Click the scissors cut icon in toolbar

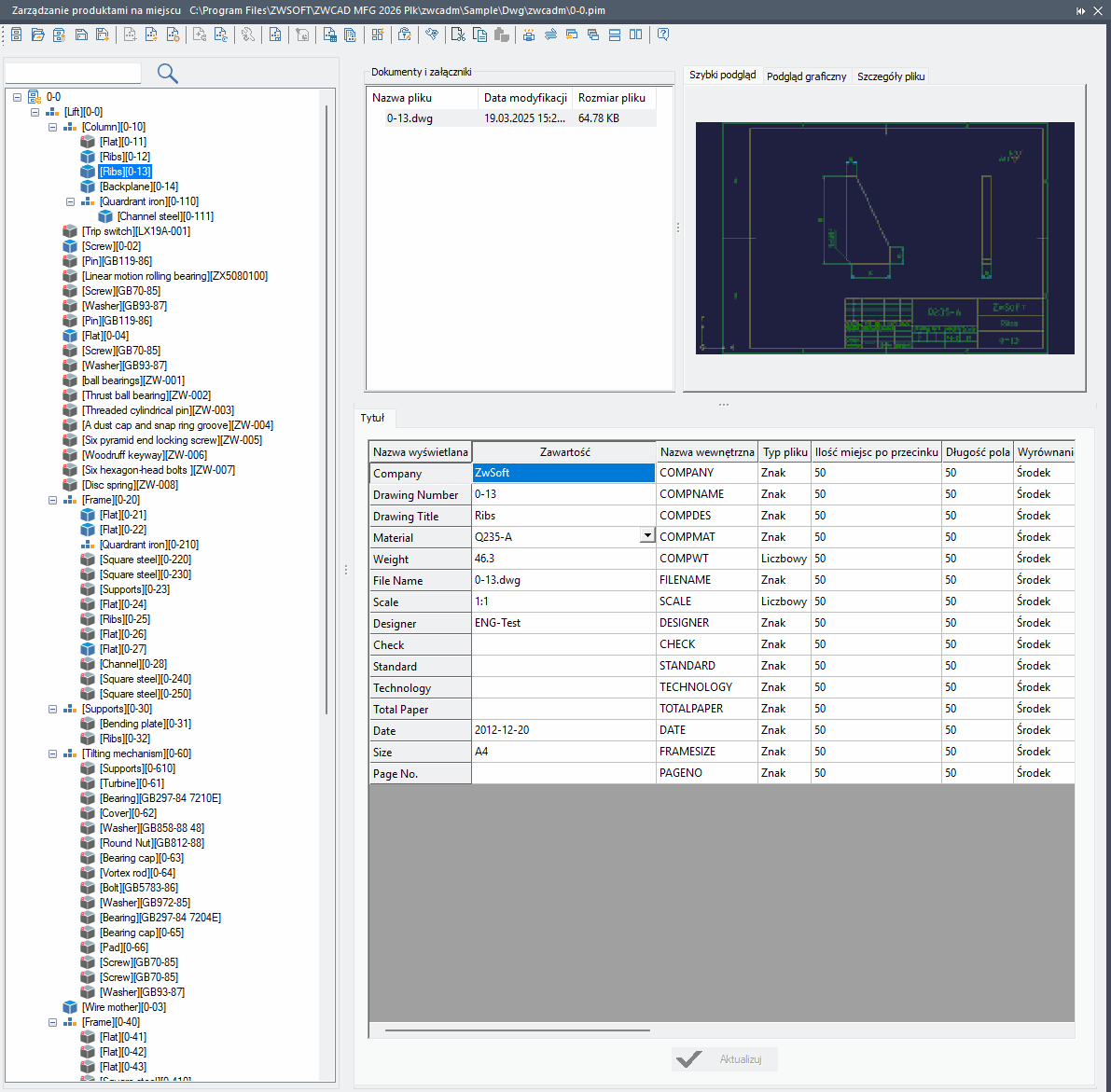[458, 35]
